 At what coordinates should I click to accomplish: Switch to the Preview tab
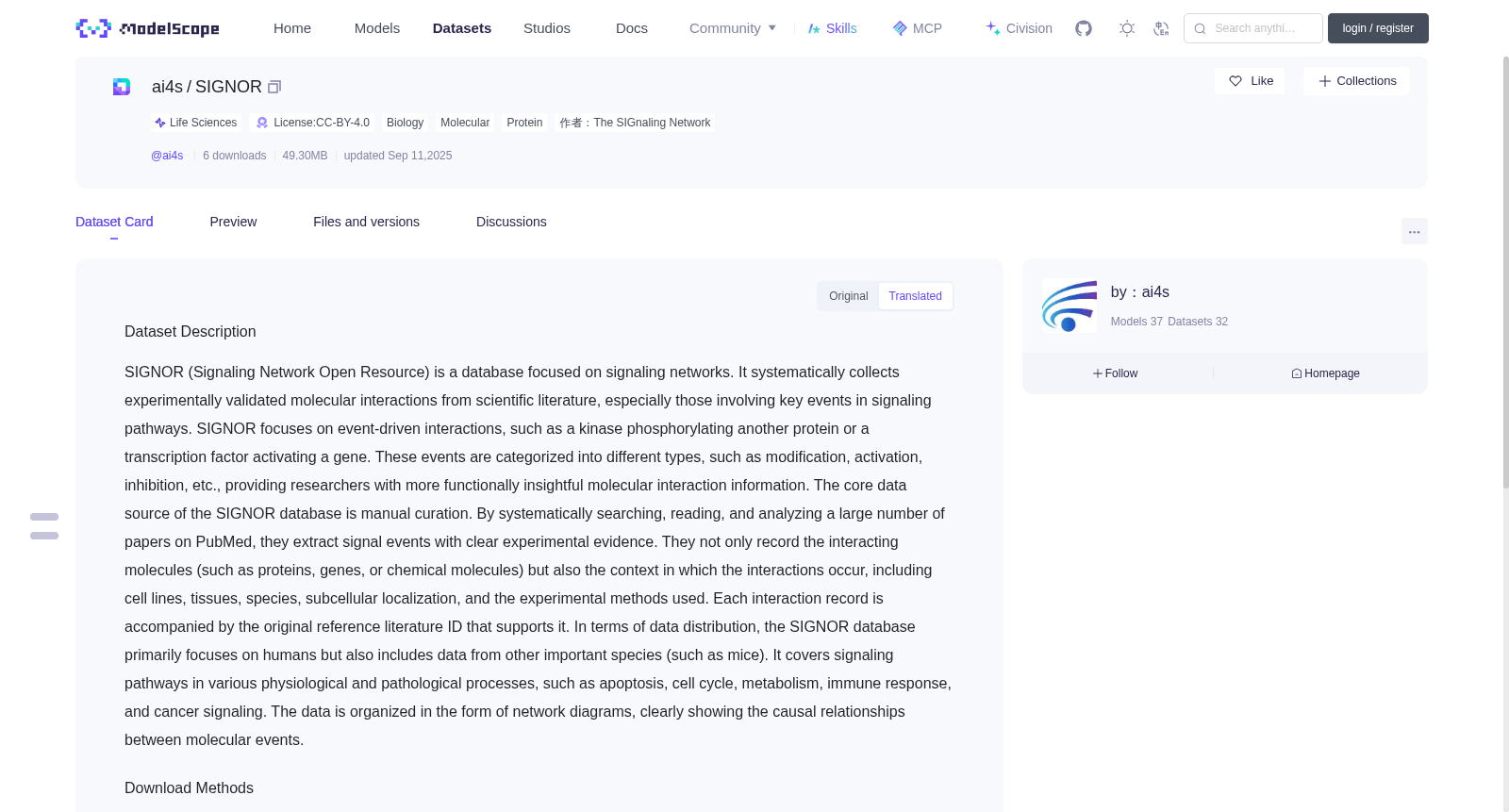click(233, 222)
